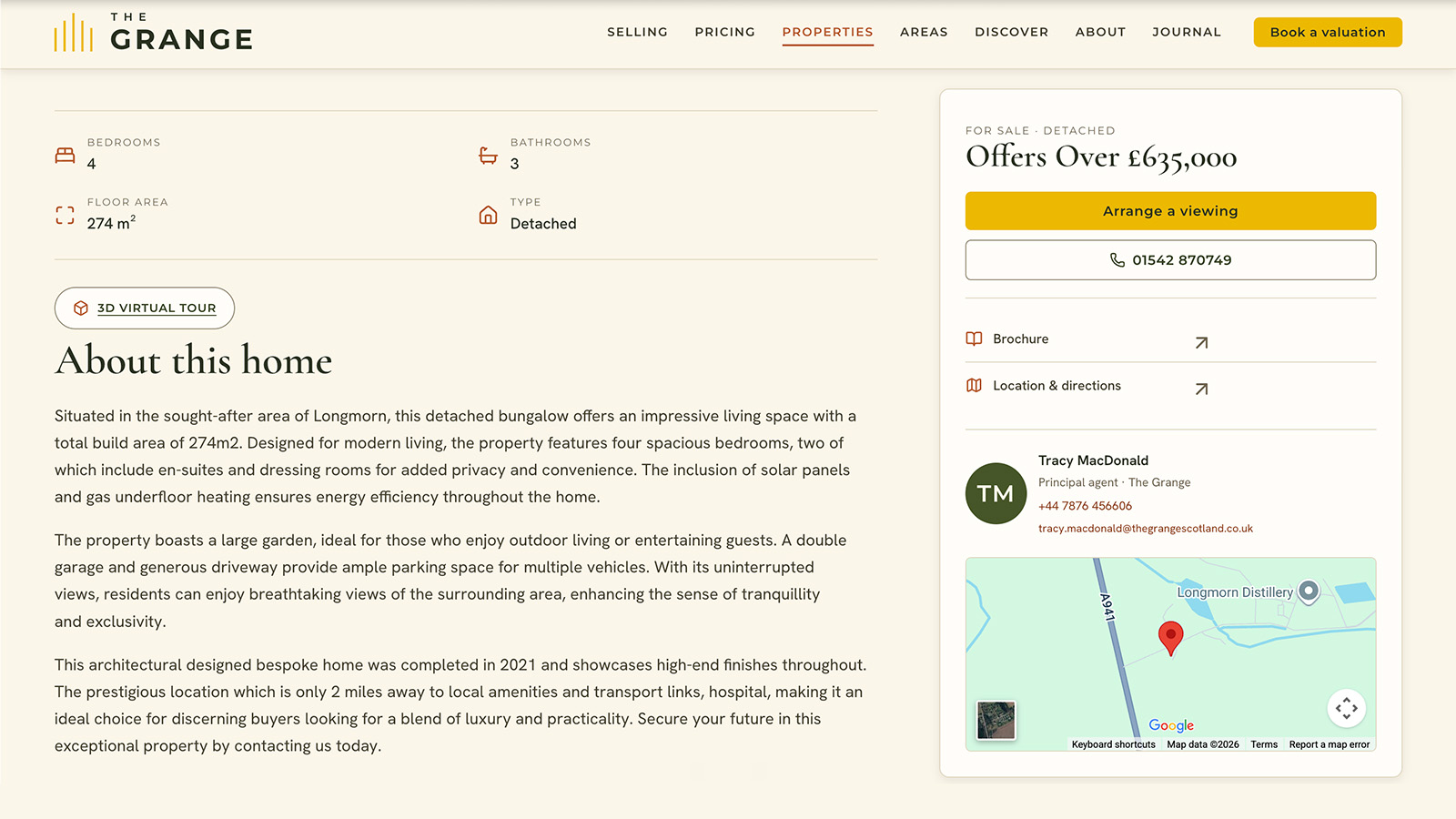Screen dimensions: 1456x819
Task: Click tracy.macdonald email address link
Action: point(1146,529)
